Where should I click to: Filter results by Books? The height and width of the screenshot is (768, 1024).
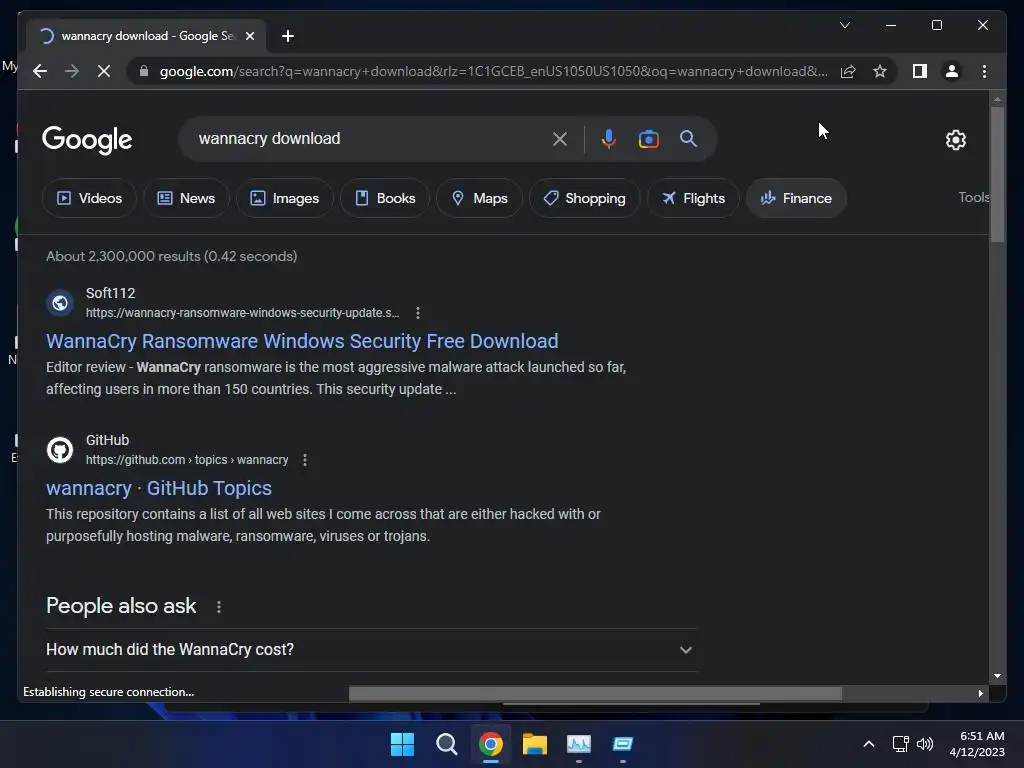click(x=385, y=198)
